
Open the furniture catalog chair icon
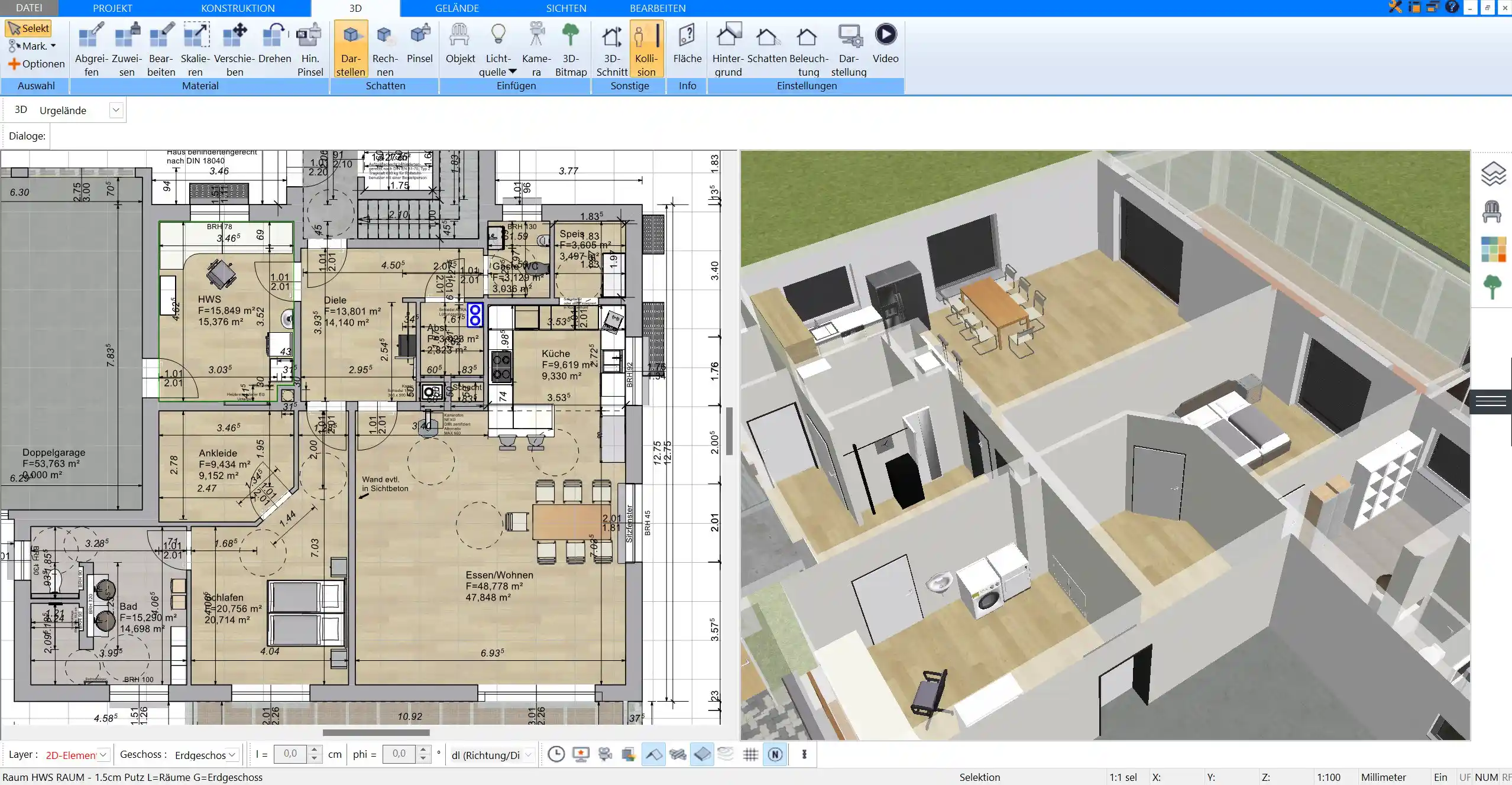tap(1492, 211)
